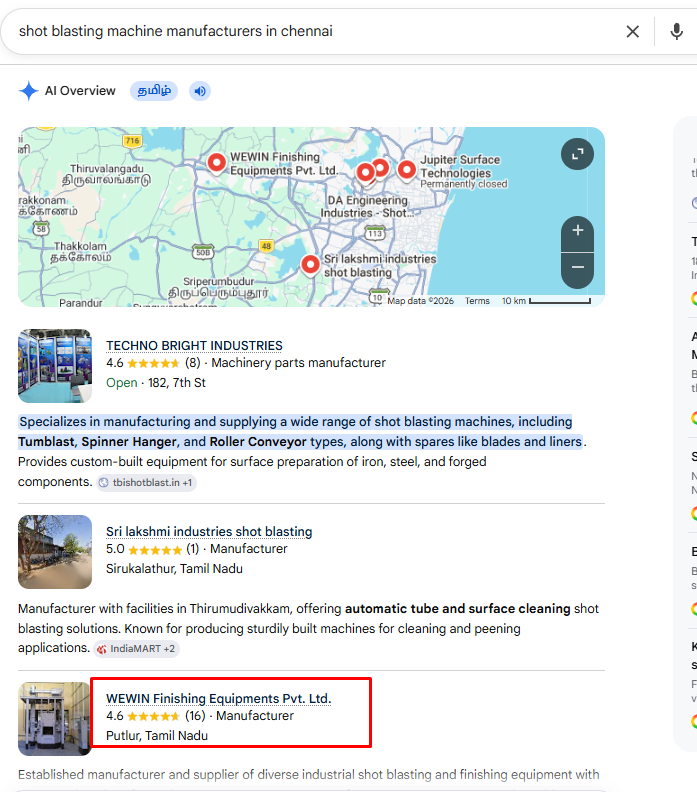The height and width of the screenshot is (792, 697).
Task: Click the TECHNO BRIGHT 4.6 star rating
Action: click(154, 363)
